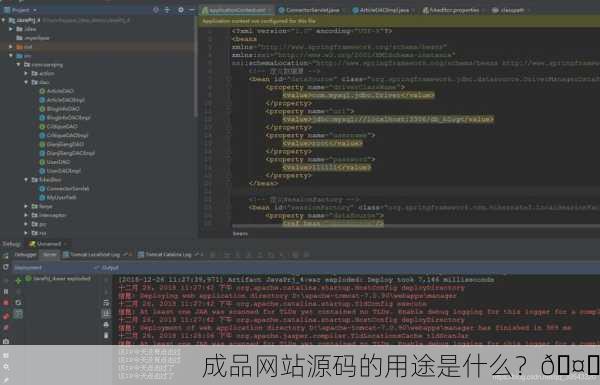The height and width of the screenshot is (385, 600).
Task: Select the JavaPrj_4:war exploded artifact
Action: coord(58,279)
